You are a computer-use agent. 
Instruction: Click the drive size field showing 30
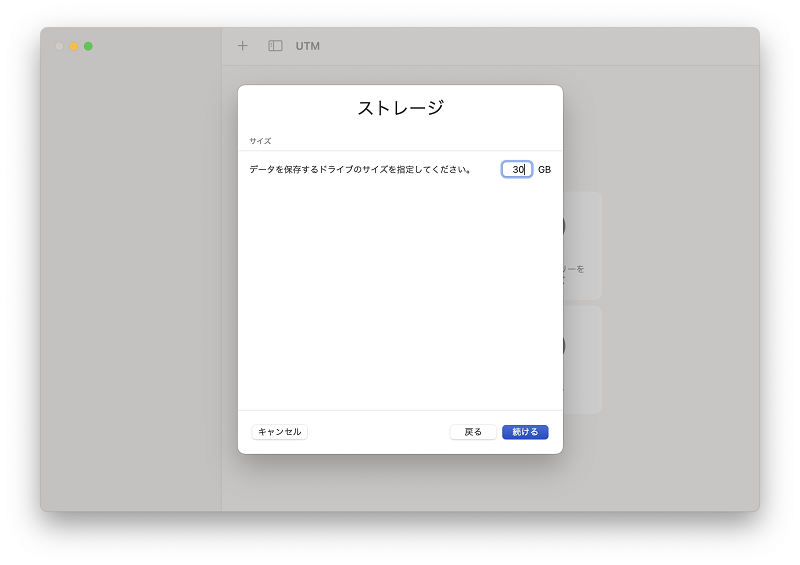(x=517, y=169)
